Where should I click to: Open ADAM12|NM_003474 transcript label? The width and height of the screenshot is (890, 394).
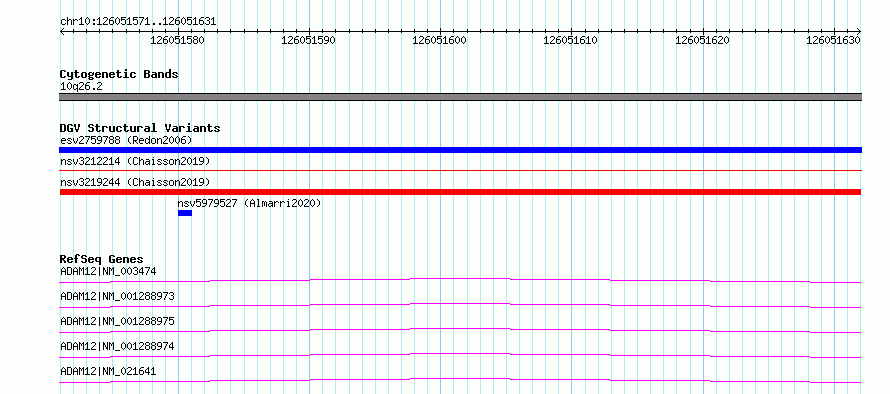[108, 271]
